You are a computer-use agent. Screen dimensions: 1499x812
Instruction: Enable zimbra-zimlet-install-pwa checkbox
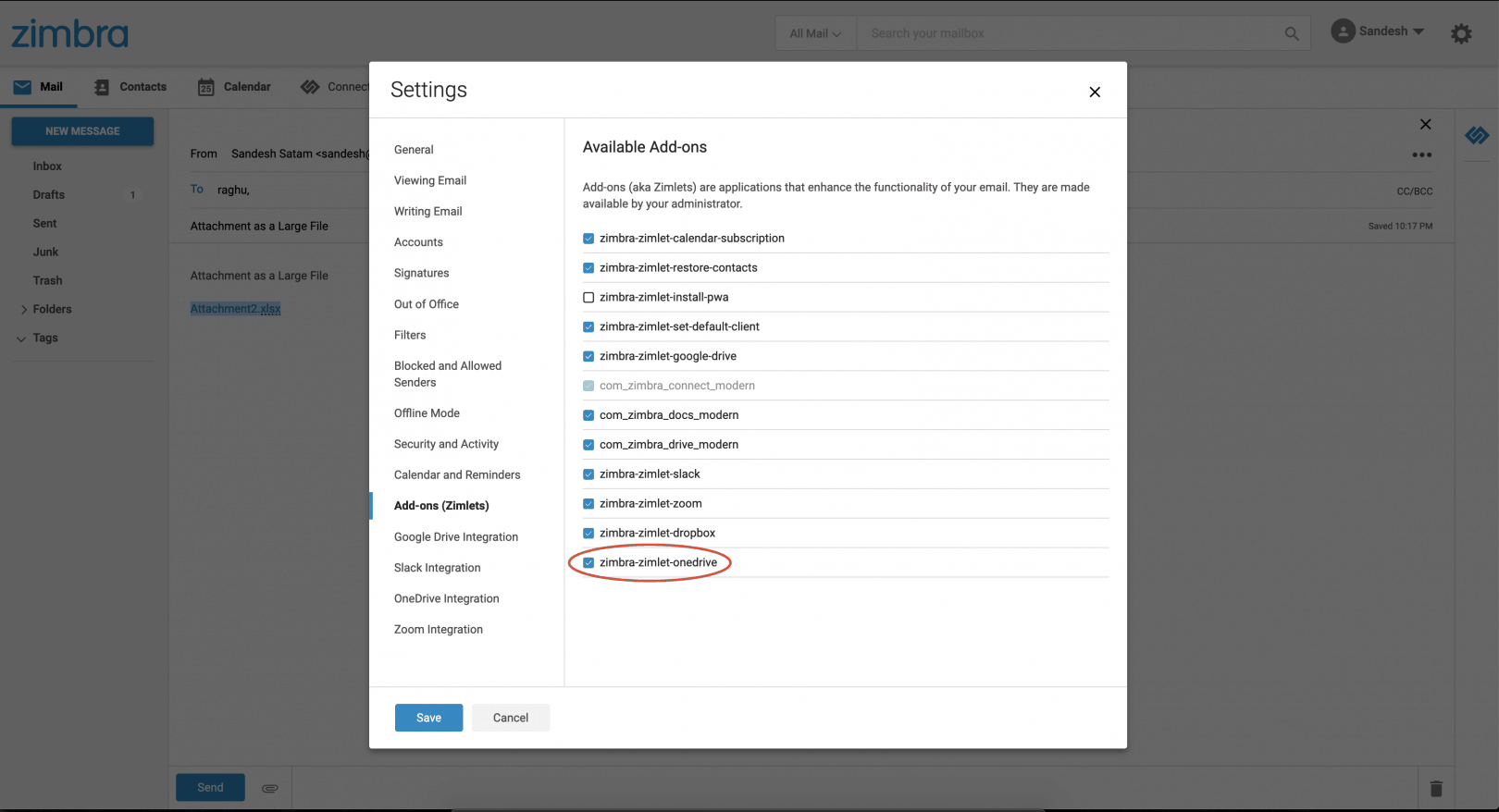pyautogui.click(x=588, y=298)
